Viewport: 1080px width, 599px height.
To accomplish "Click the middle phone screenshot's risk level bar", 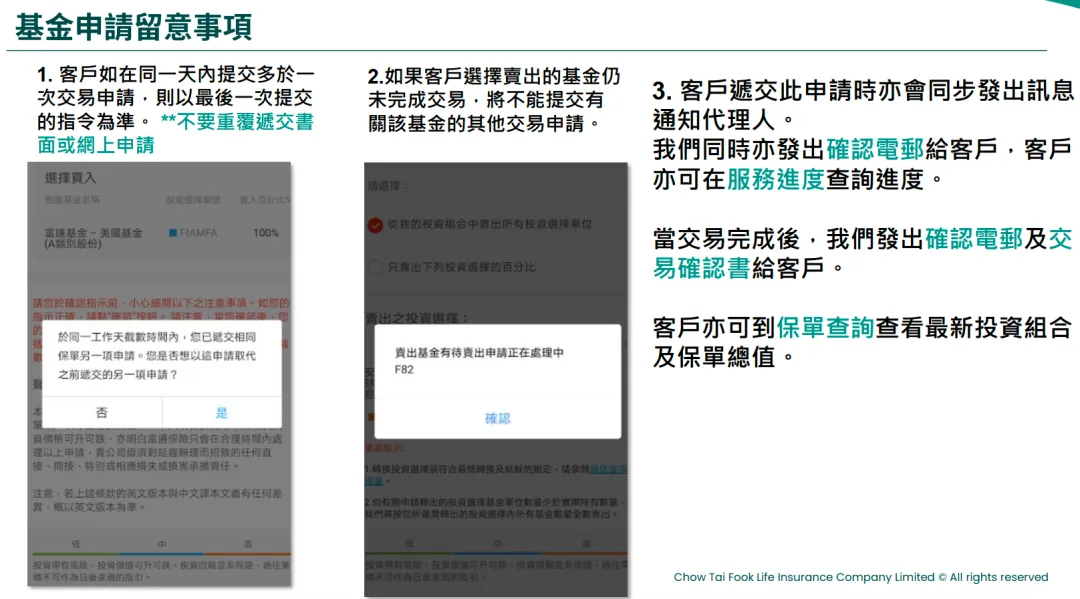I will [496, 553].
